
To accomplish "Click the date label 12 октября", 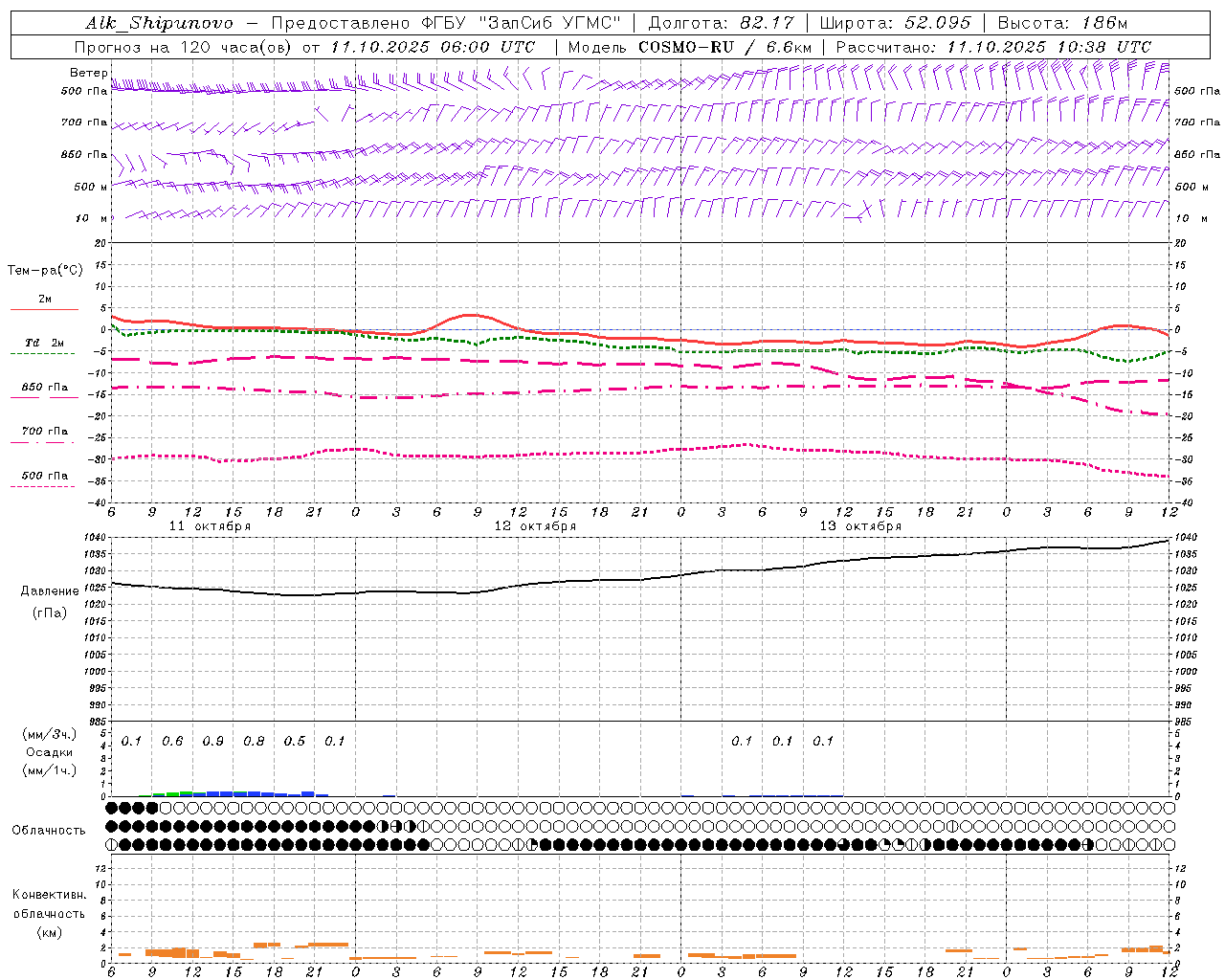I will click(535, 526).
